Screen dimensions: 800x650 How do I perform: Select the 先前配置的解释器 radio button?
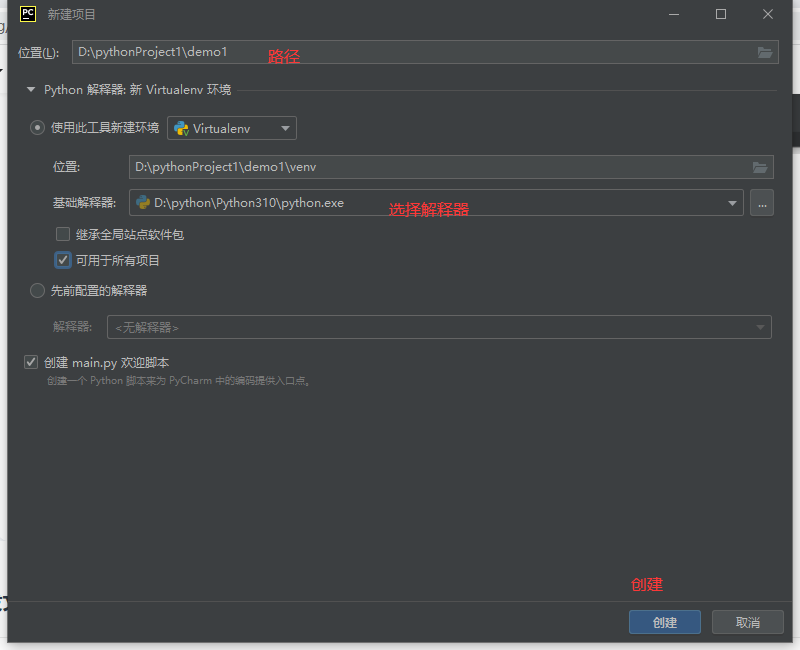[x=37, y=291]
